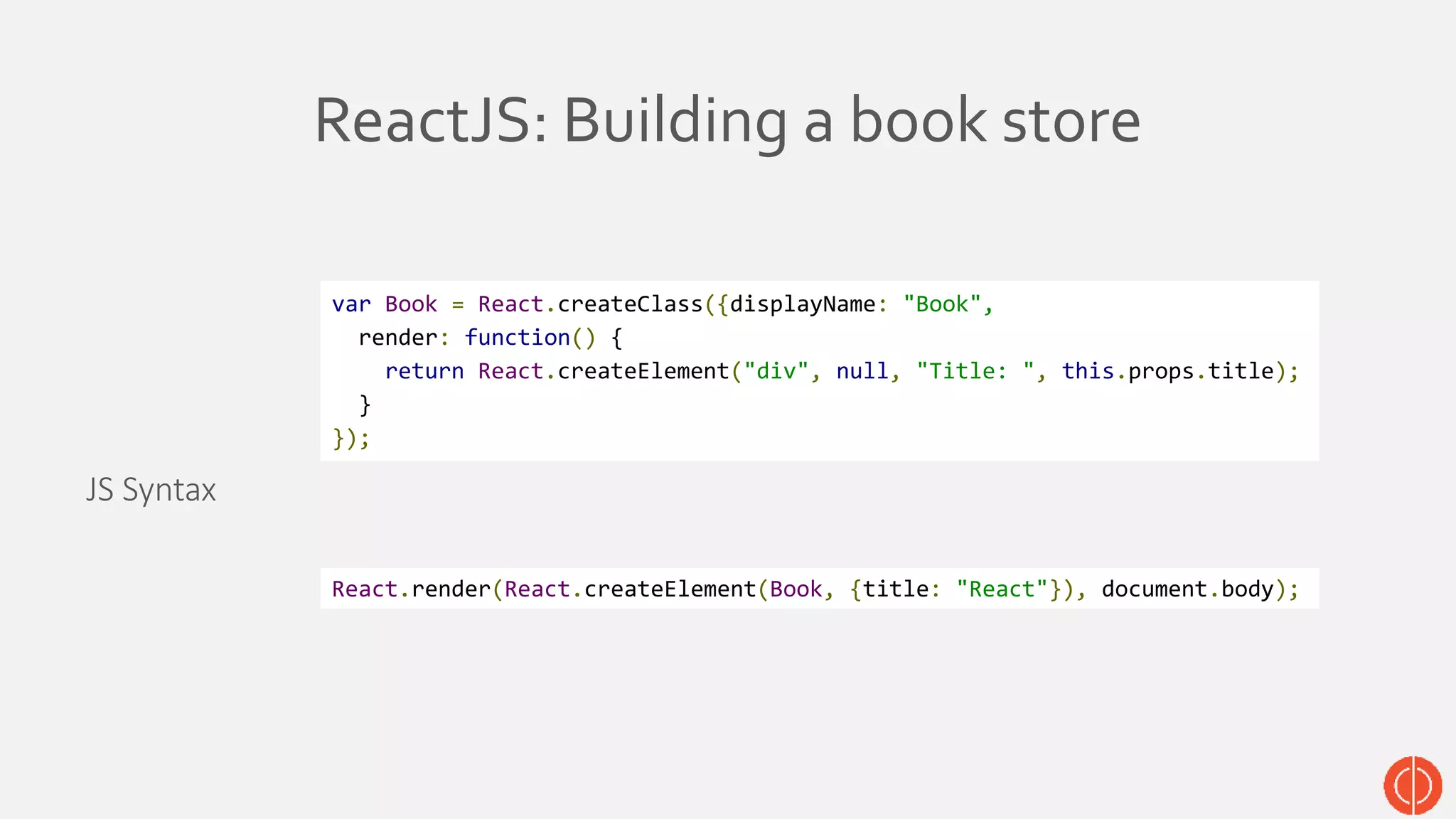Click the "render: function() {" code line

(x=491, y=338)
